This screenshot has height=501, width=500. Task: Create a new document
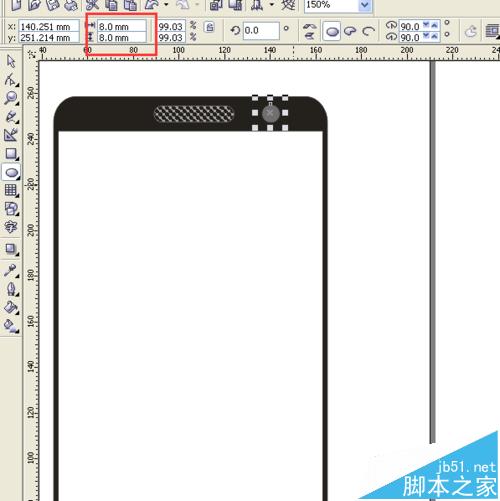click(16, 5)
